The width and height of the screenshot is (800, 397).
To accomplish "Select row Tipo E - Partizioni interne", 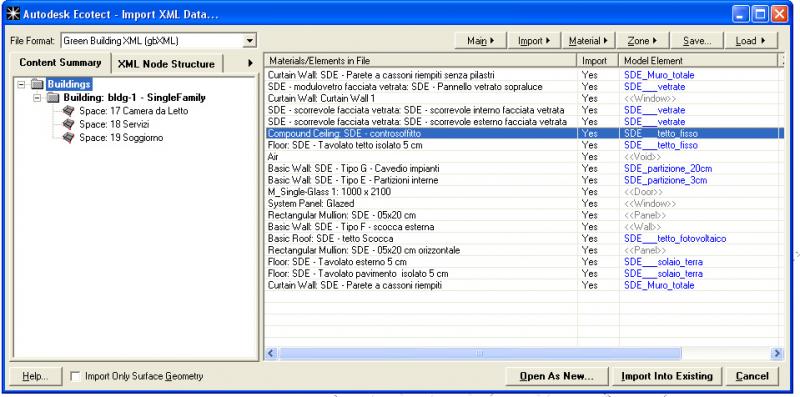I will [524, 180].
